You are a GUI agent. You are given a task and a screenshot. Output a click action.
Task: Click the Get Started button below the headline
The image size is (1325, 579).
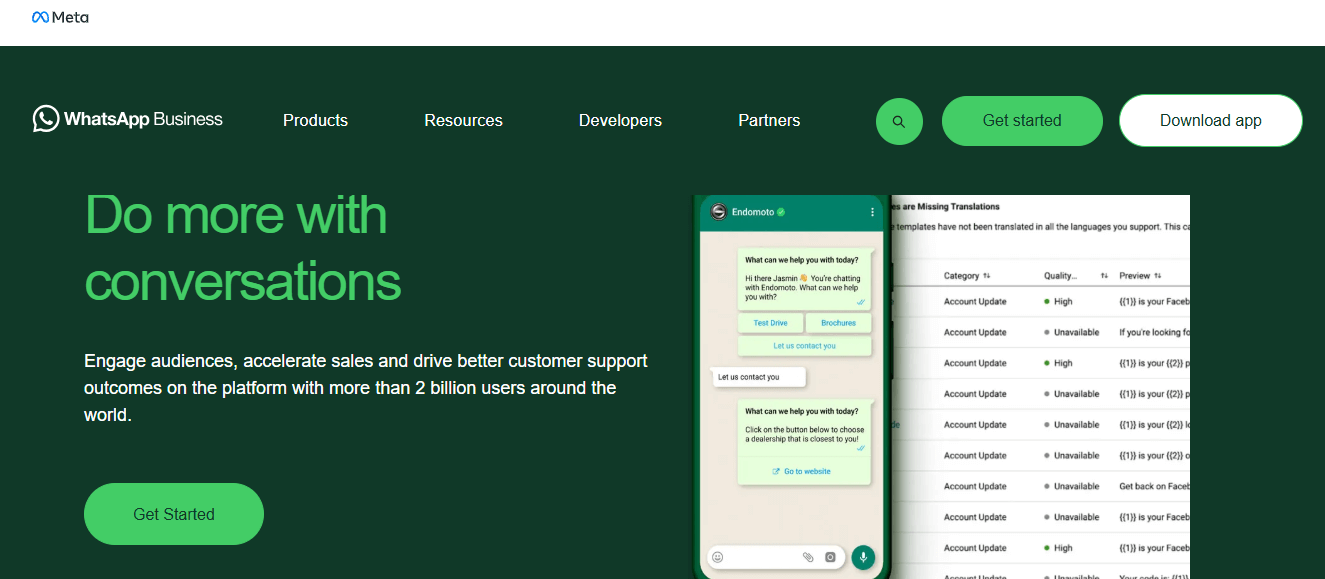(x=174, y=514)
